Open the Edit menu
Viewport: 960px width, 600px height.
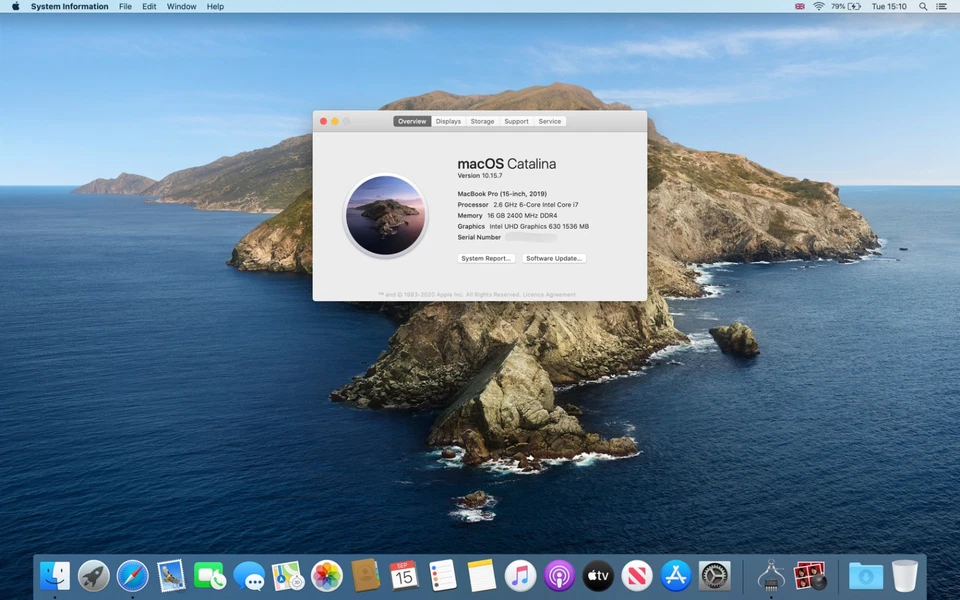(149, 6)
